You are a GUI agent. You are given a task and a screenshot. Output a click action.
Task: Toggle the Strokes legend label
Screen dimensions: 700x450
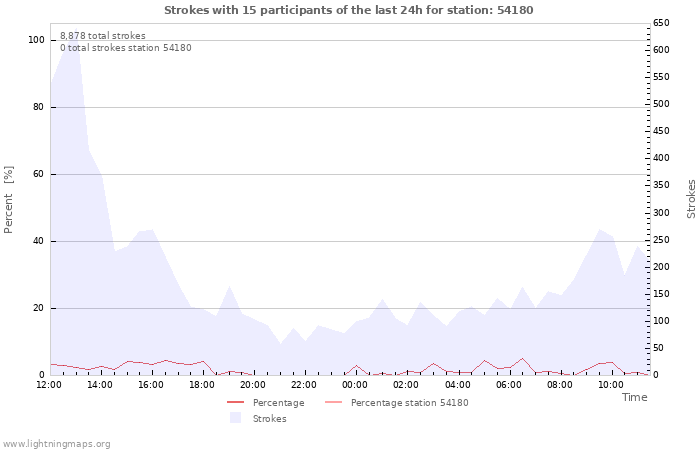[269, 419]
